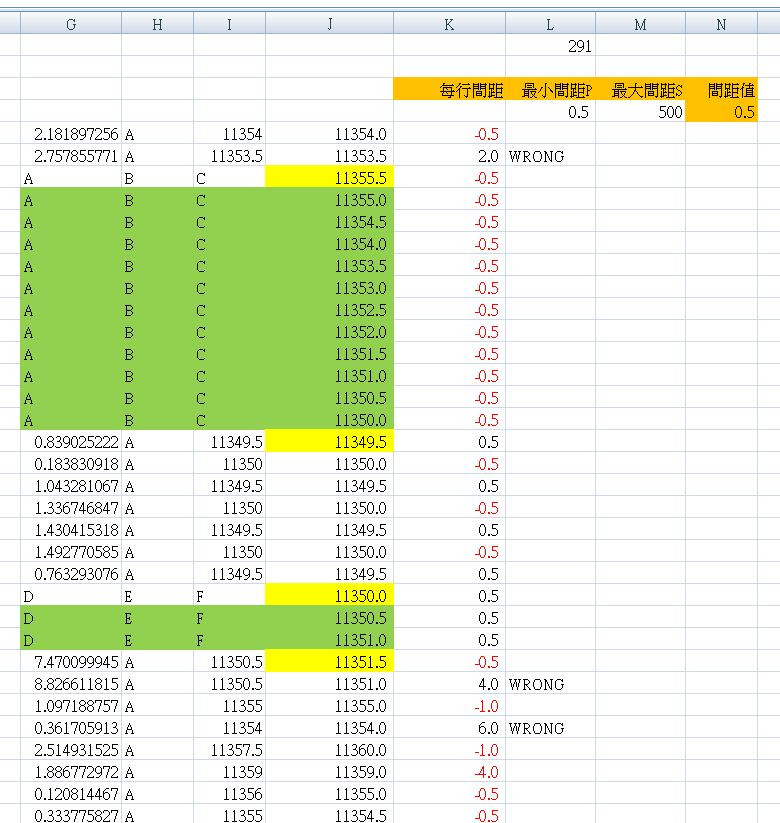Select column J header

click(x=330, y=24)
